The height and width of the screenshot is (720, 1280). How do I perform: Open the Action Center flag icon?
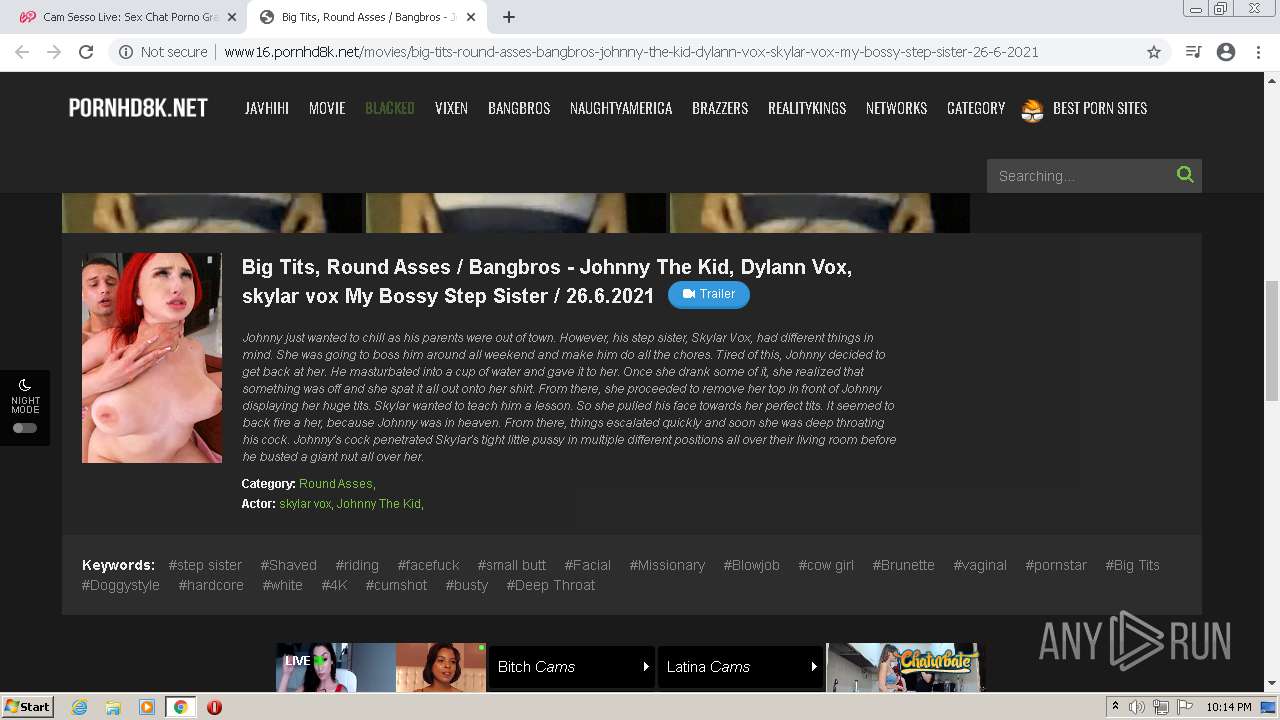[1185, 707]
